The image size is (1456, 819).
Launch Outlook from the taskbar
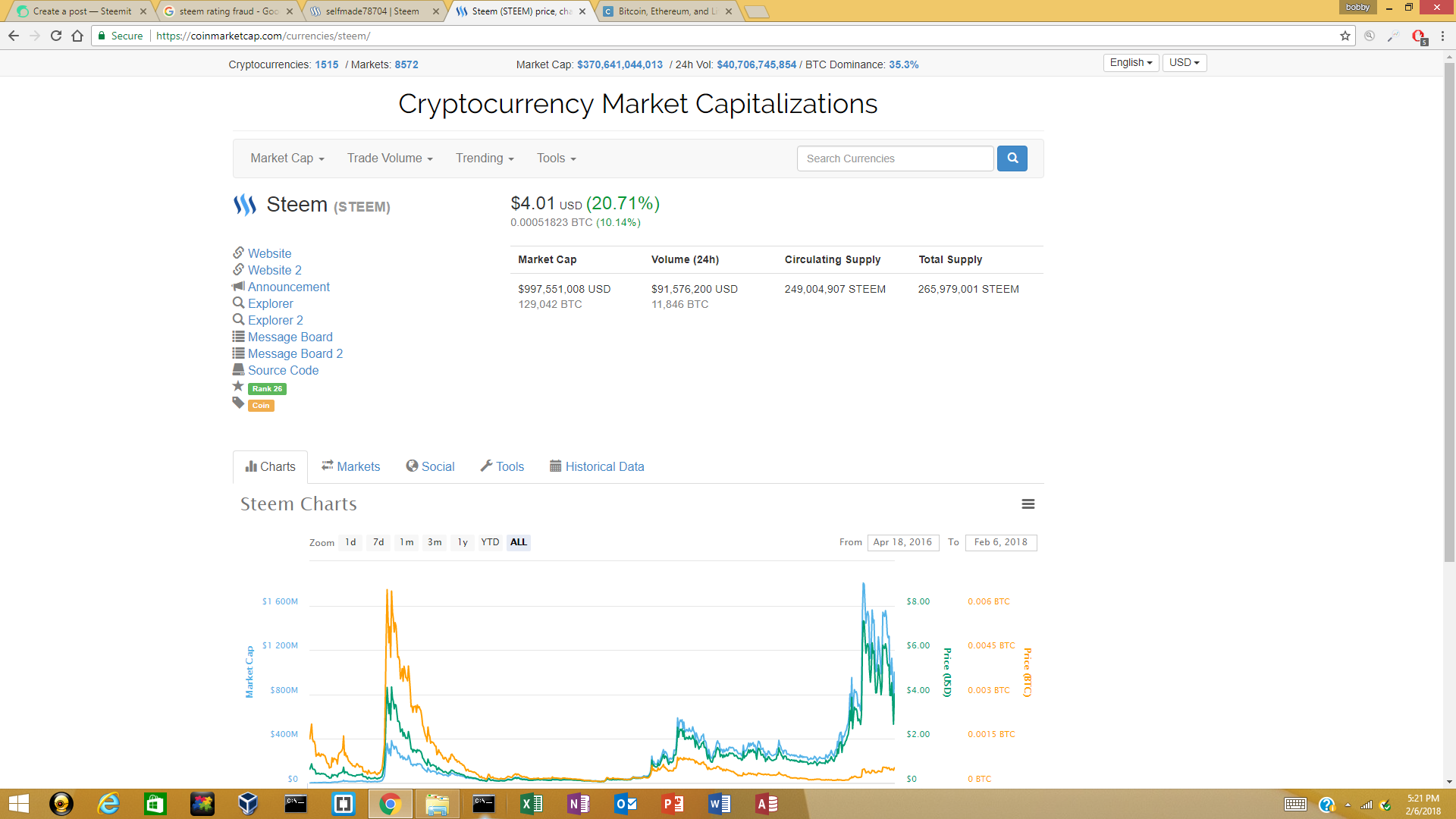pyautogui.click(x=625, y=804)
